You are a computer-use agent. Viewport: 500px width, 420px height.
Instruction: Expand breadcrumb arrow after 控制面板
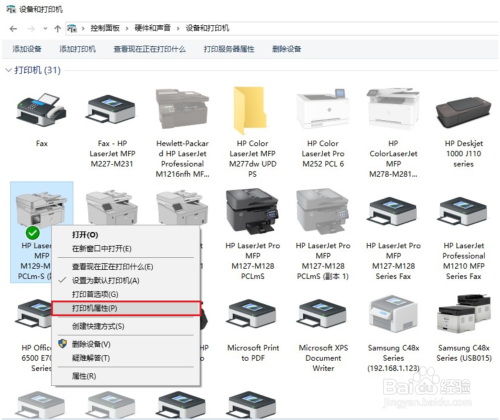pos(127,29)
